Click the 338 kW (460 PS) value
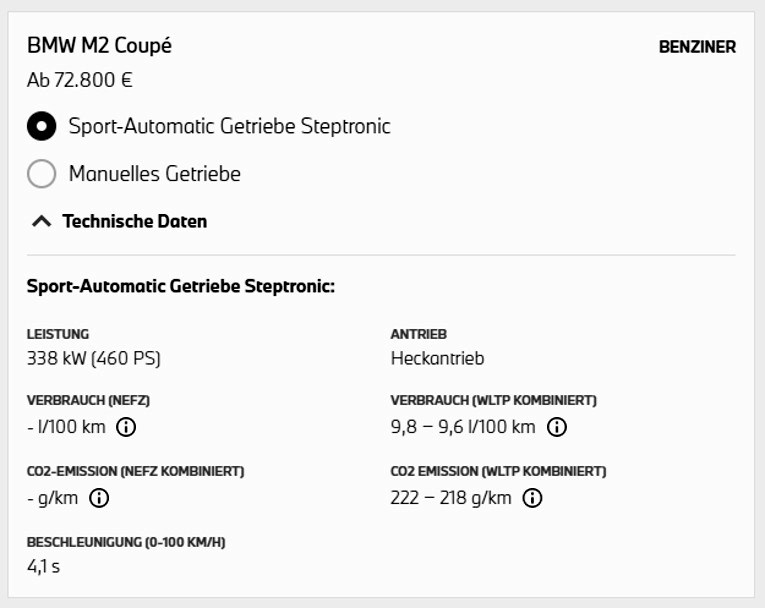765x608 pixels. tap(94, 359)
